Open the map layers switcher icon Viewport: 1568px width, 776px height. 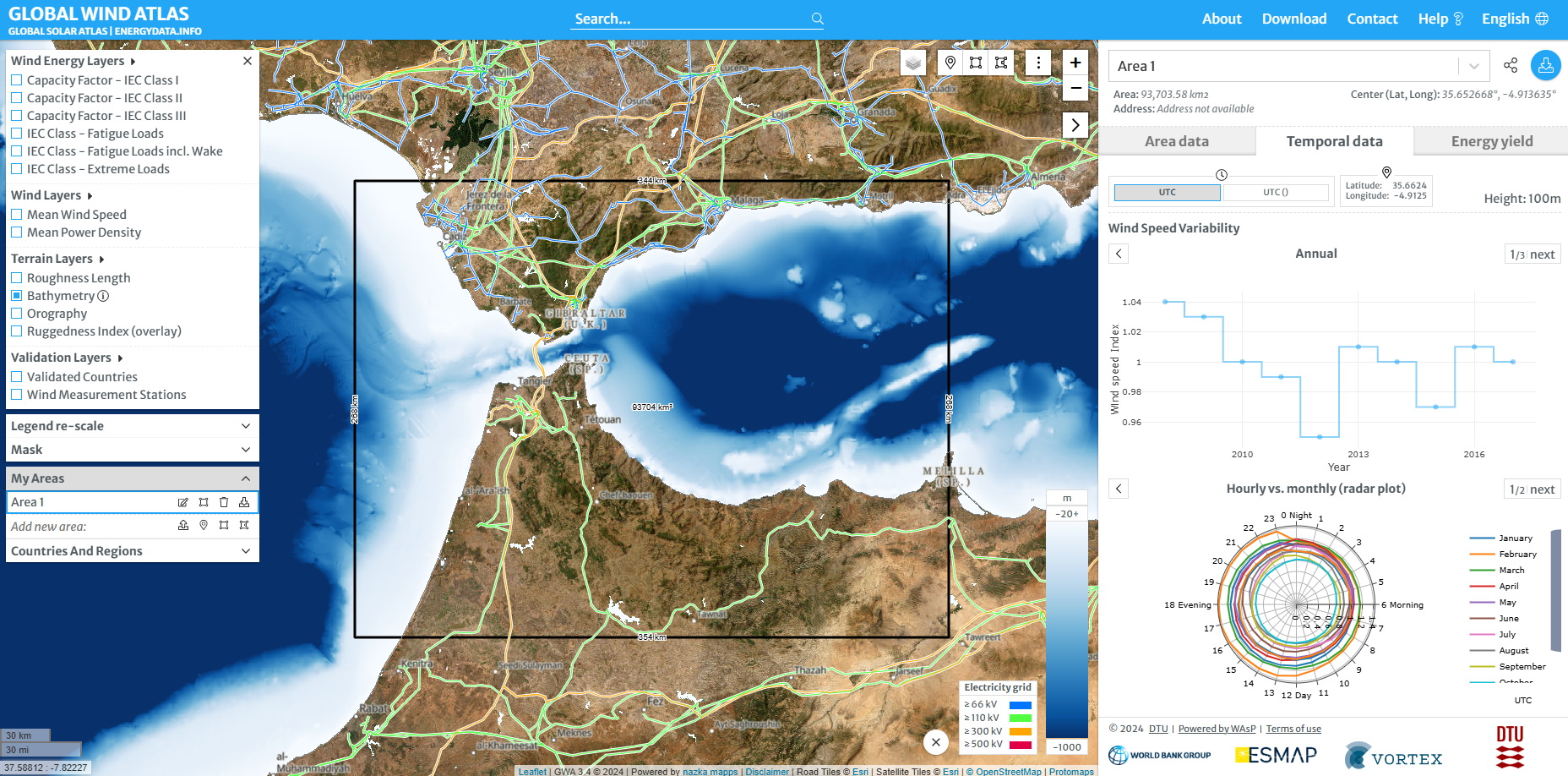point(912,63)
